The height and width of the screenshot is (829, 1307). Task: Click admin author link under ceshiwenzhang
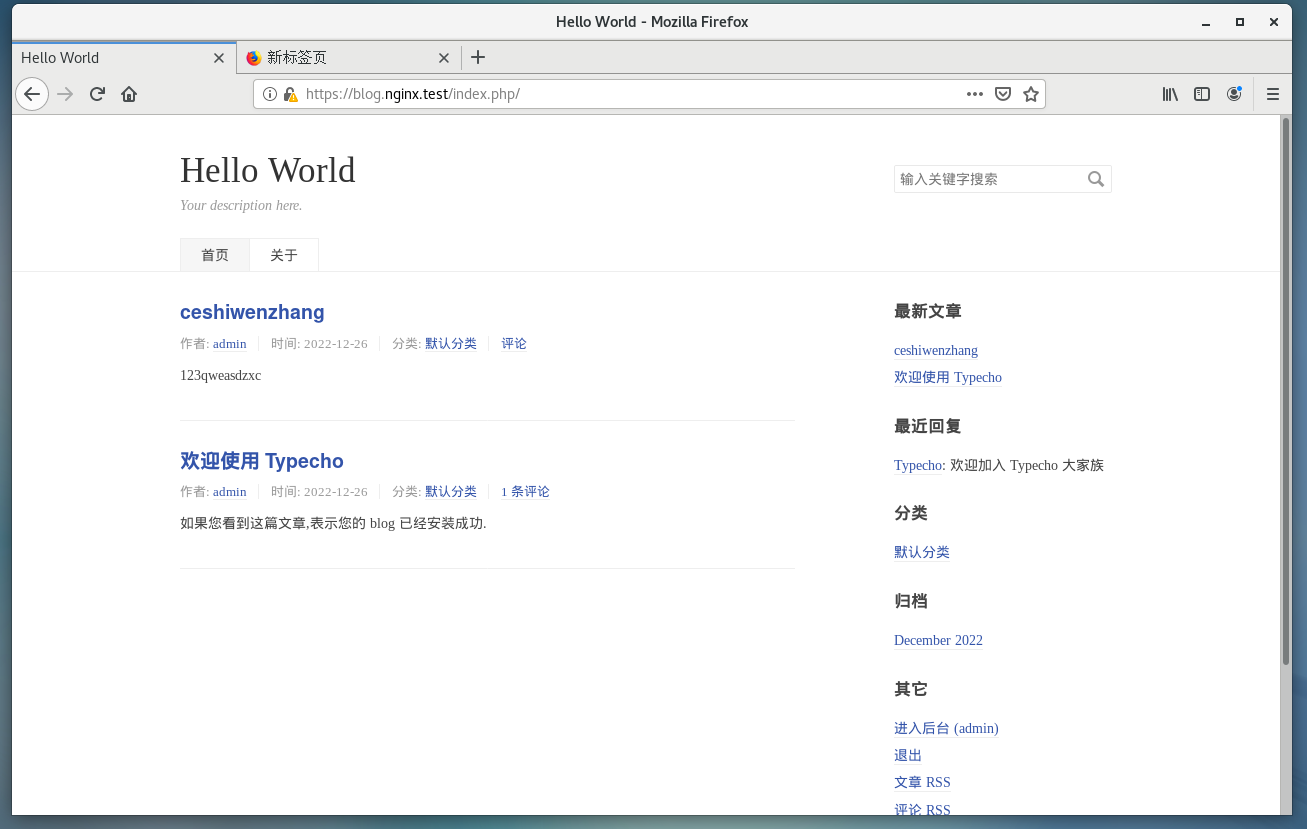coord(230,344)
